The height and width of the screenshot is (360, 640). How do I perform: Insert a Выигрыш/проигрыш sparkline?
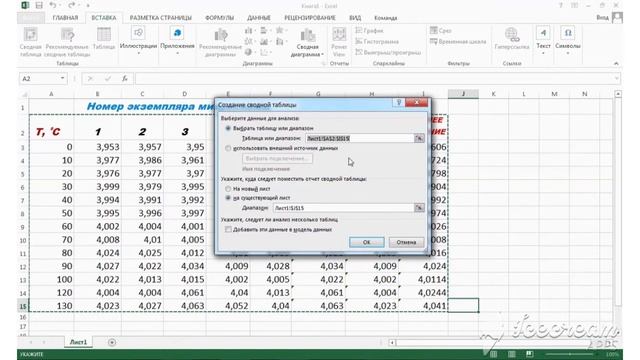388,52
